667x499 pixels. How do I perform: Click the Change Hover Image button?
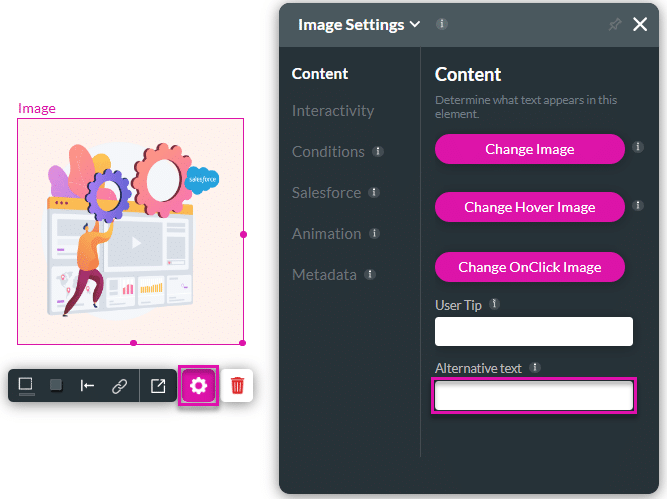530,207
